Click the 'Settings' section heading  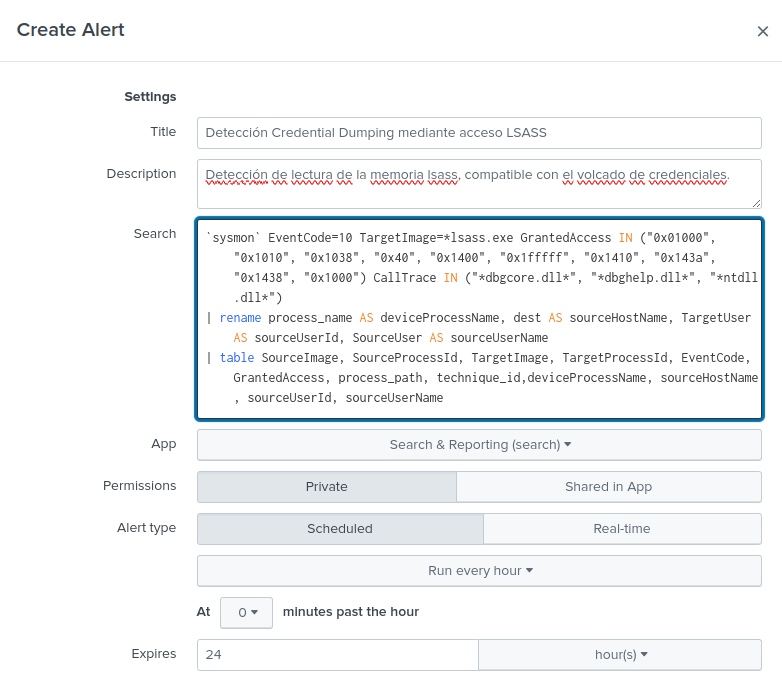click(150, 97)
